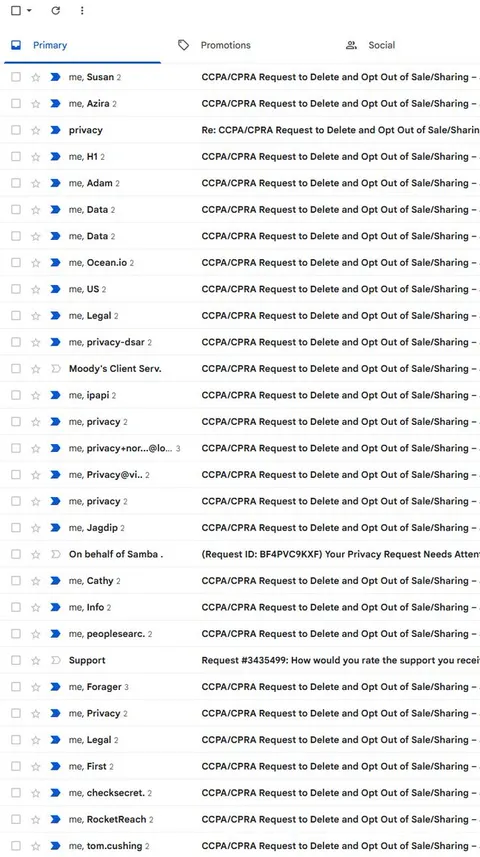
Task: Mark Support email as important
Action: pyautogui.click(x=55, y=660)
